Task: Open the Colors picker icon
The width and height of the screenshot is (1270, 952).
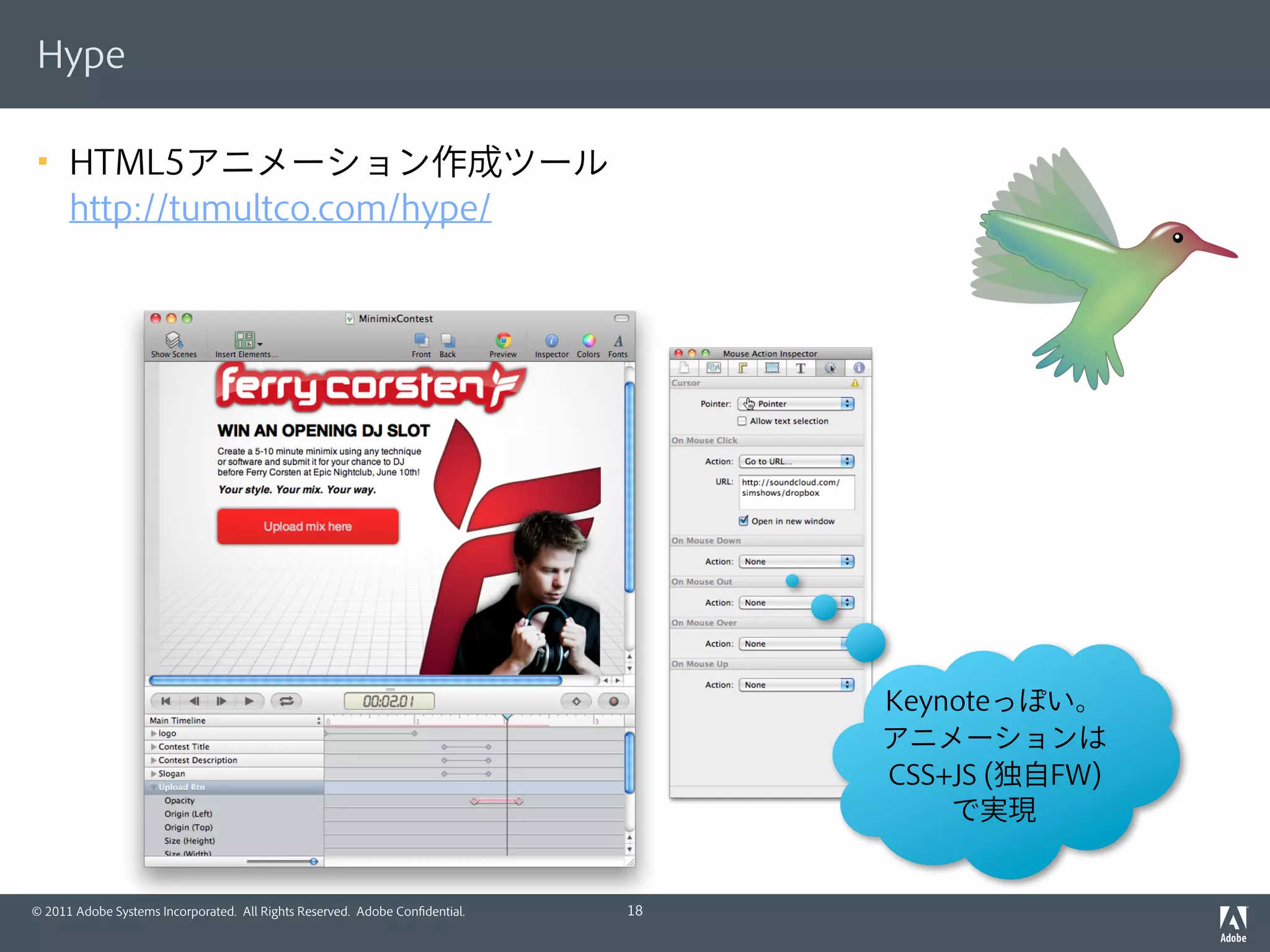Action: (x=588, y=340)
